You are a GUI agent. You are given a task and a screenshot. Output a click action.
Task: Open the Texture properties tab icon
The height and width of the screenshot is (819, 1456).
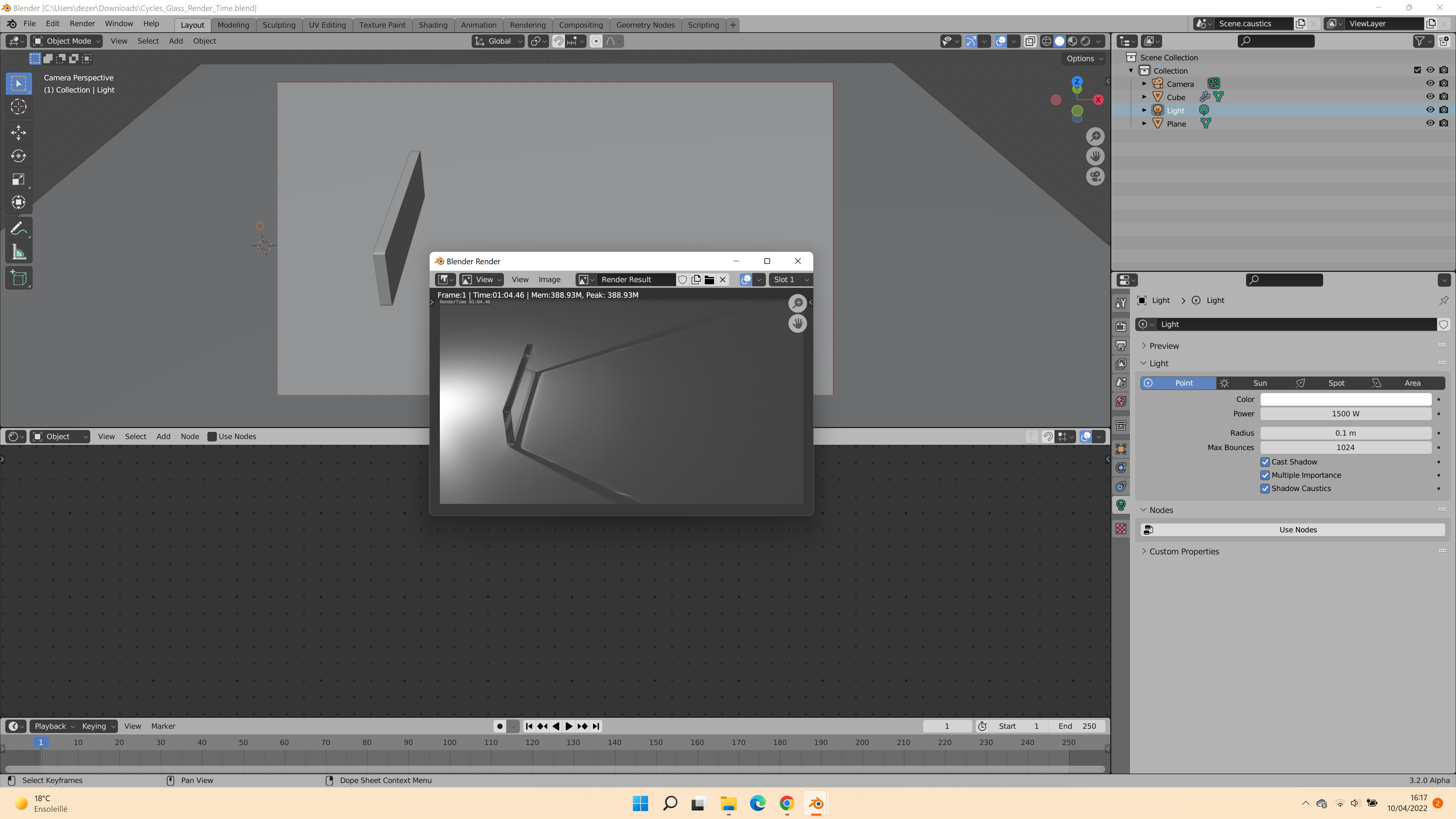[1121, 529]
